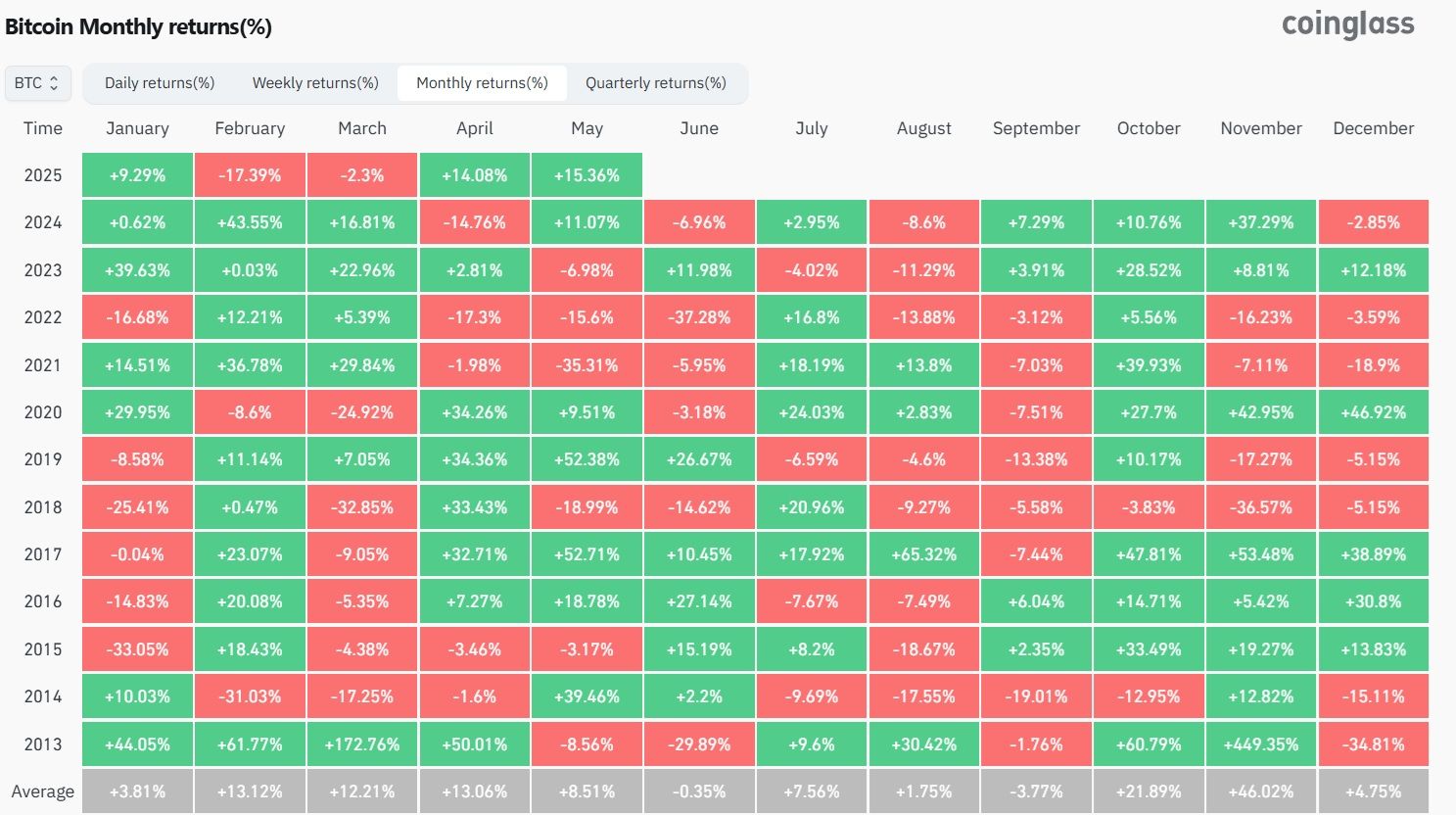Image resolution: width=1456 pixels, height=815 pixels.
Task: Click the up-down chevron beside BTC
Action: [54, 83]
